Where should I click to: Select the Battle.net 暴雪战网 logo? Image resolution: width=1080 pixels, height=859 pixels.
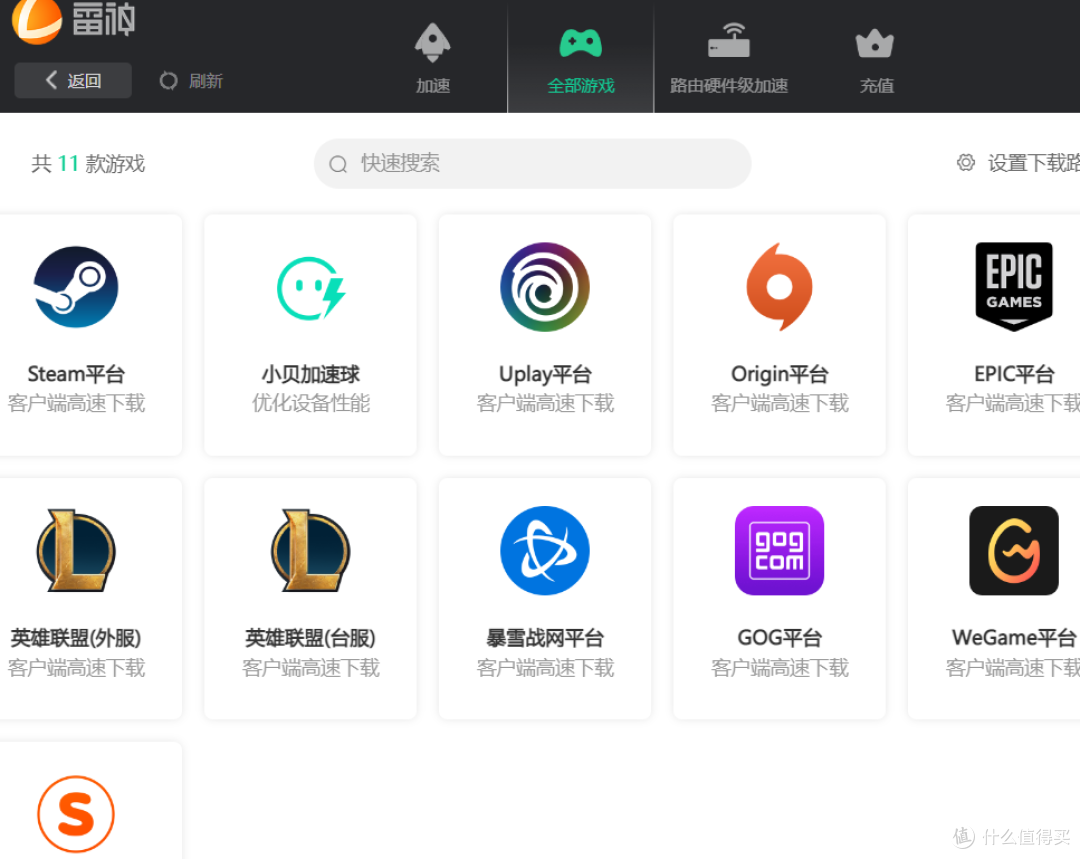pyautogui.click(x=545, y=550)
